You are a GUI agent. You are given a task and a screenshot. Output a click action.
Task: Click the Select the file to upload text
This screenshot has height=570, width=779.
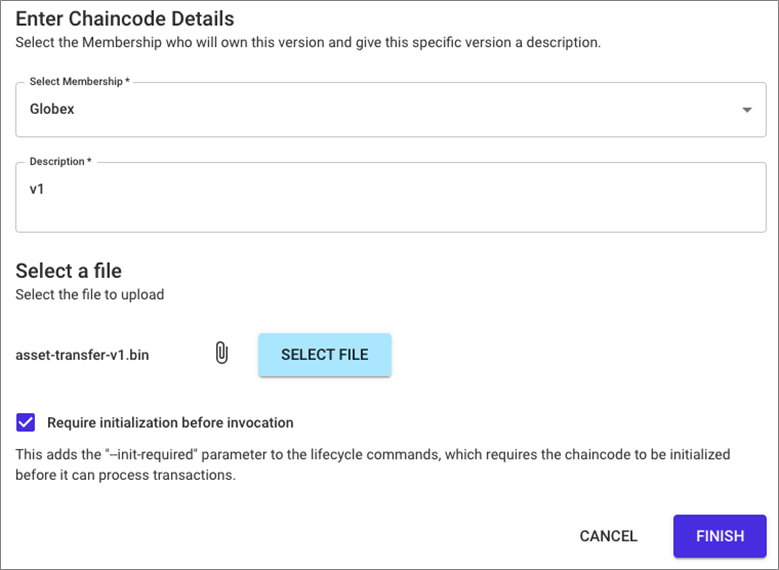pos(90,295)
